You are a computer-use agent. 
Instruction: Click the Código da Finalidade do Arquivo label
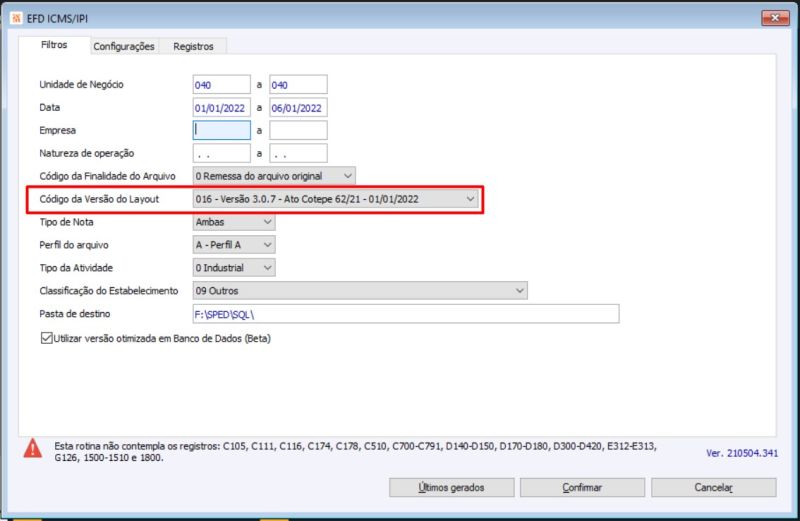click(107, 176)
